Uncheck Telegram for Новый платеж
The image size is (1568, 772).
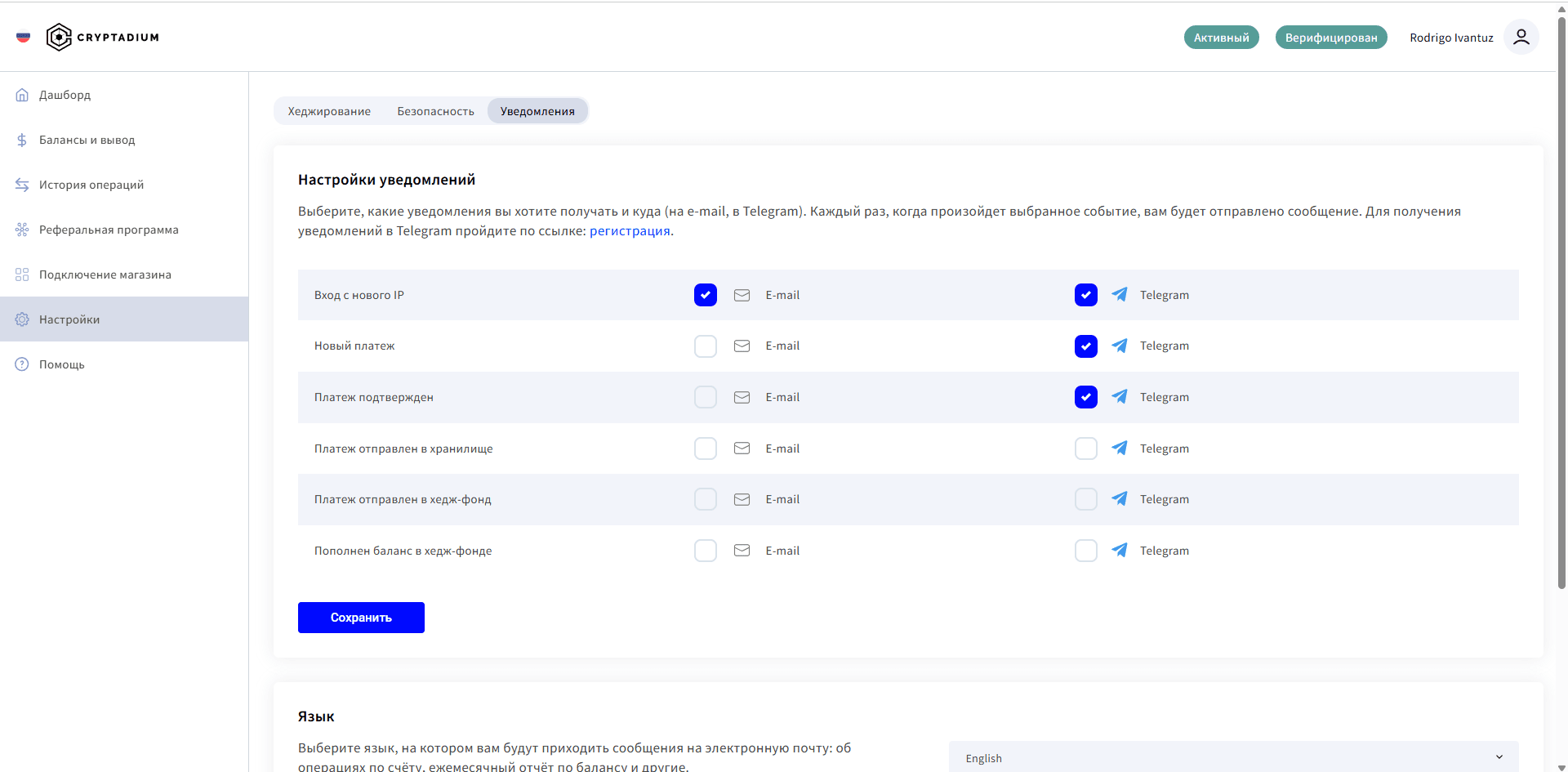click(1086, 346)
